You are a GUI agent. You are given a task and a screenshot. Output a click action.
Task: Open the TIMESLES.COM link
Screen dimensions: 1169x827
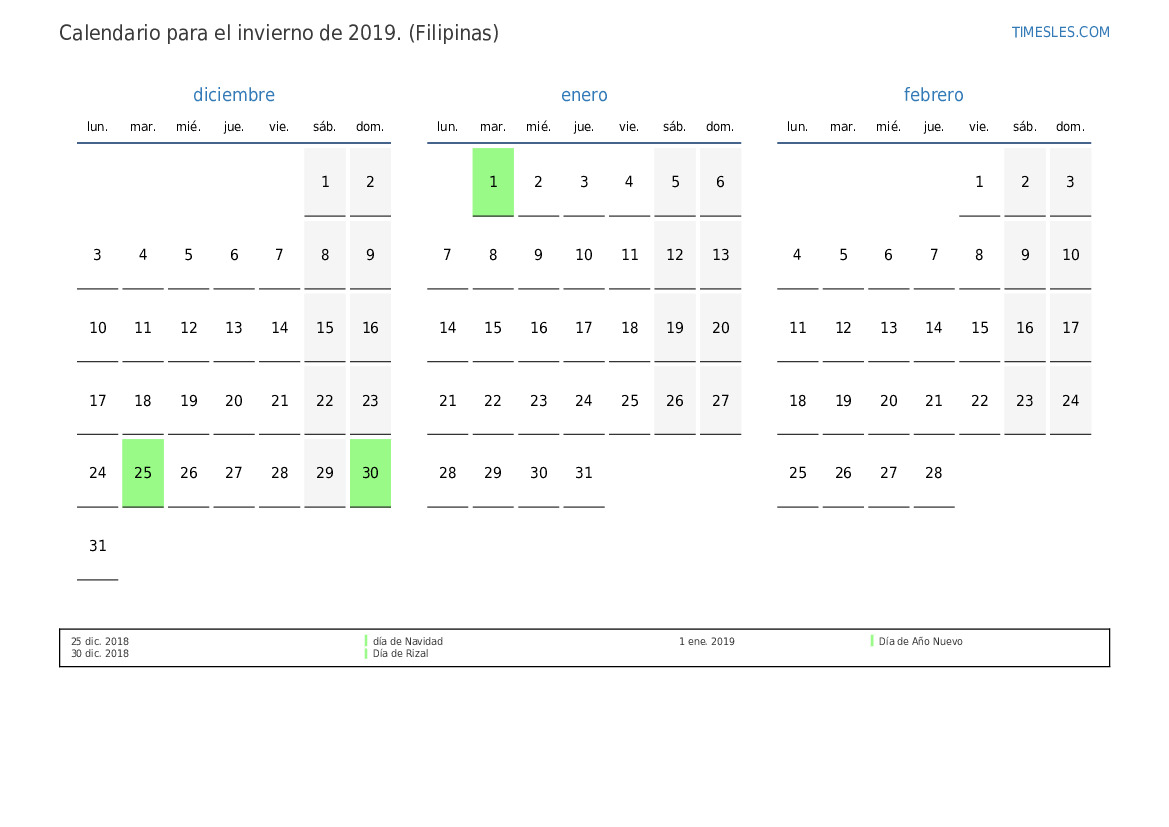(x=1060, y=32)
